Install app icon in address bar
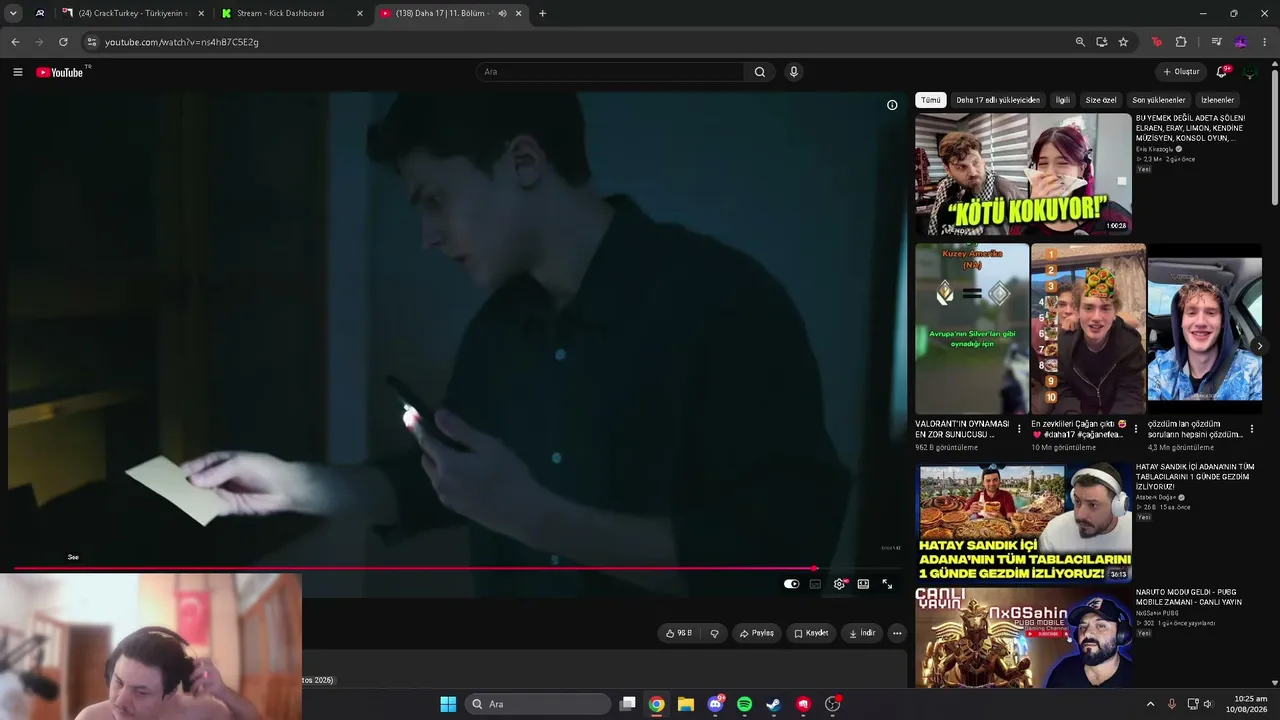Viewport: 1280px width, 720px height. coord(1101,42)
